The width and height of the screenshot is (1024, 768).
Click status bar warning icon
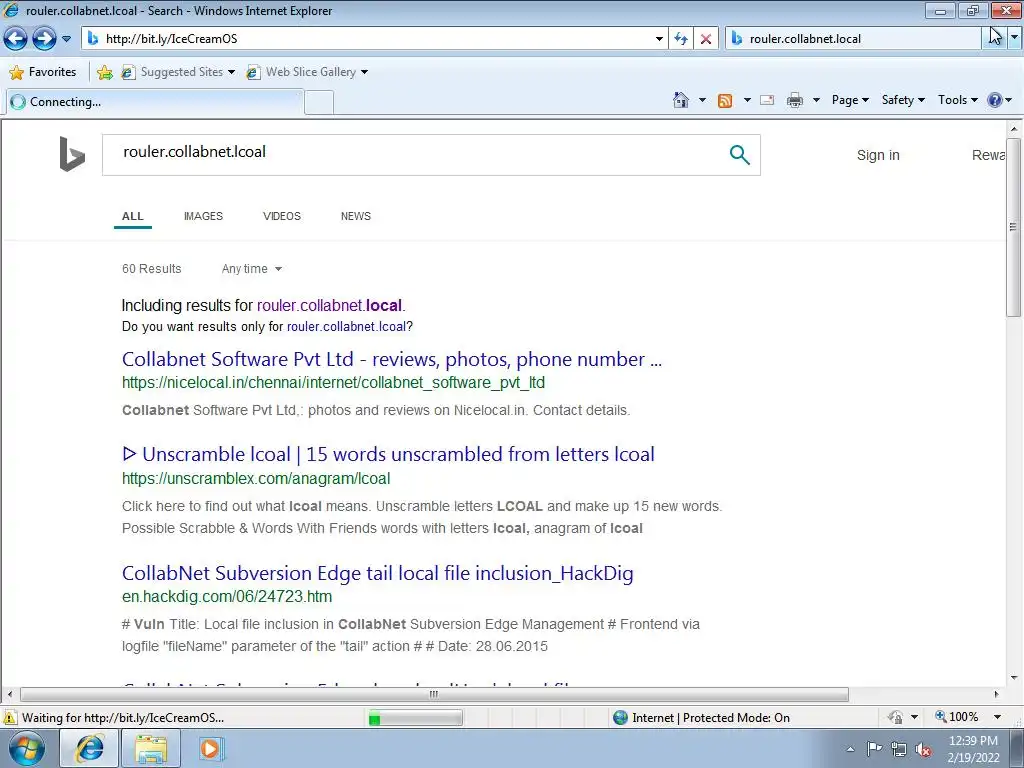10,718
